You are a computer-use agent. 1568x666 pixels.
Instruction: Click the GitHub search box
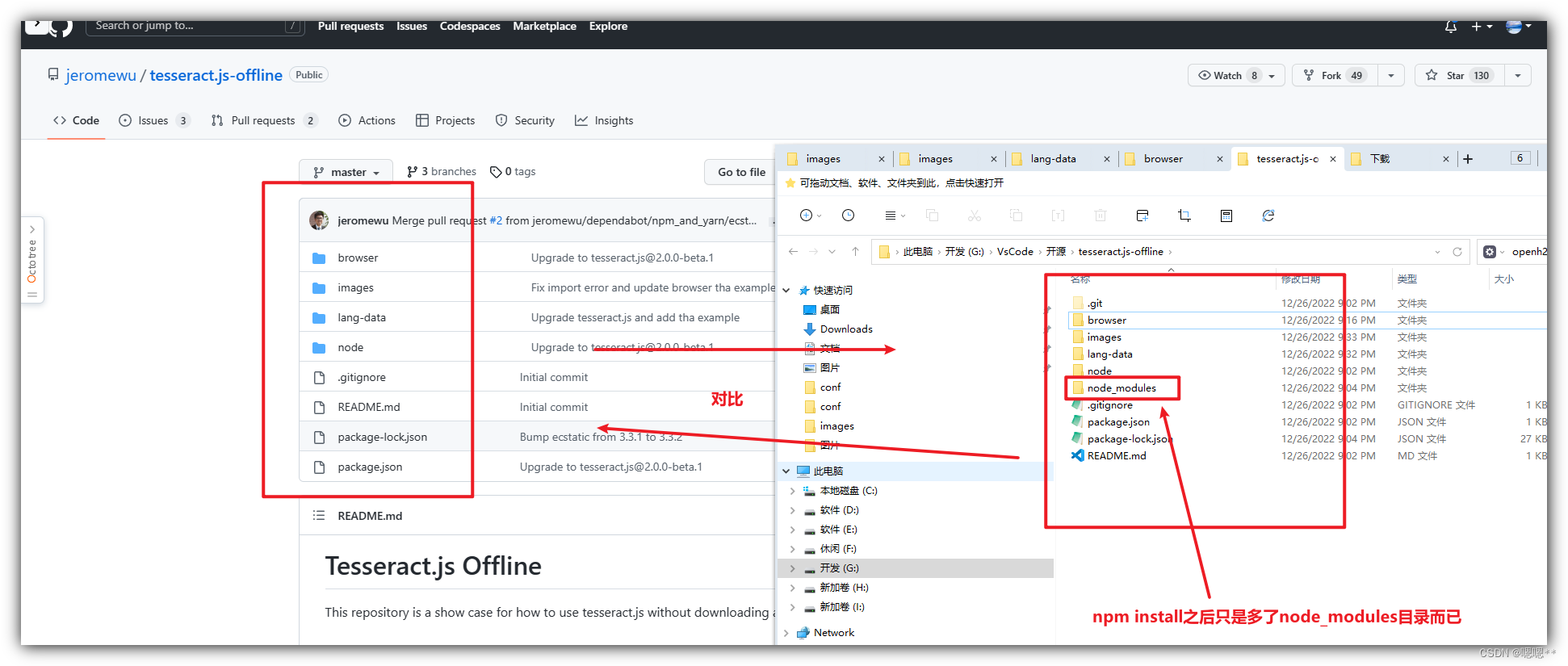[195, 26]
